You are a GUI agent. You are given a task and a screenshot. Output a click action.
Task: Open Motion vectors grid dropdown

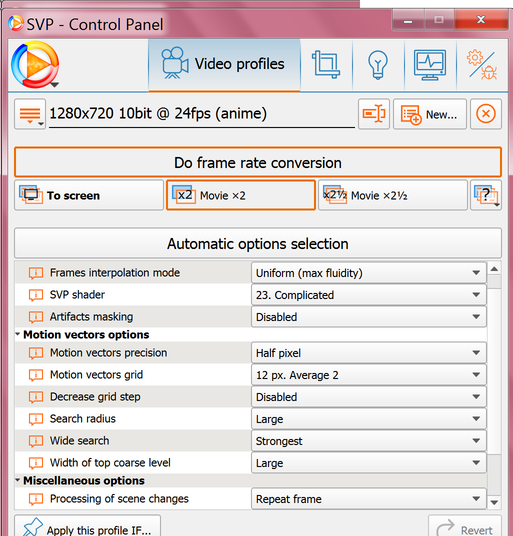369,375
